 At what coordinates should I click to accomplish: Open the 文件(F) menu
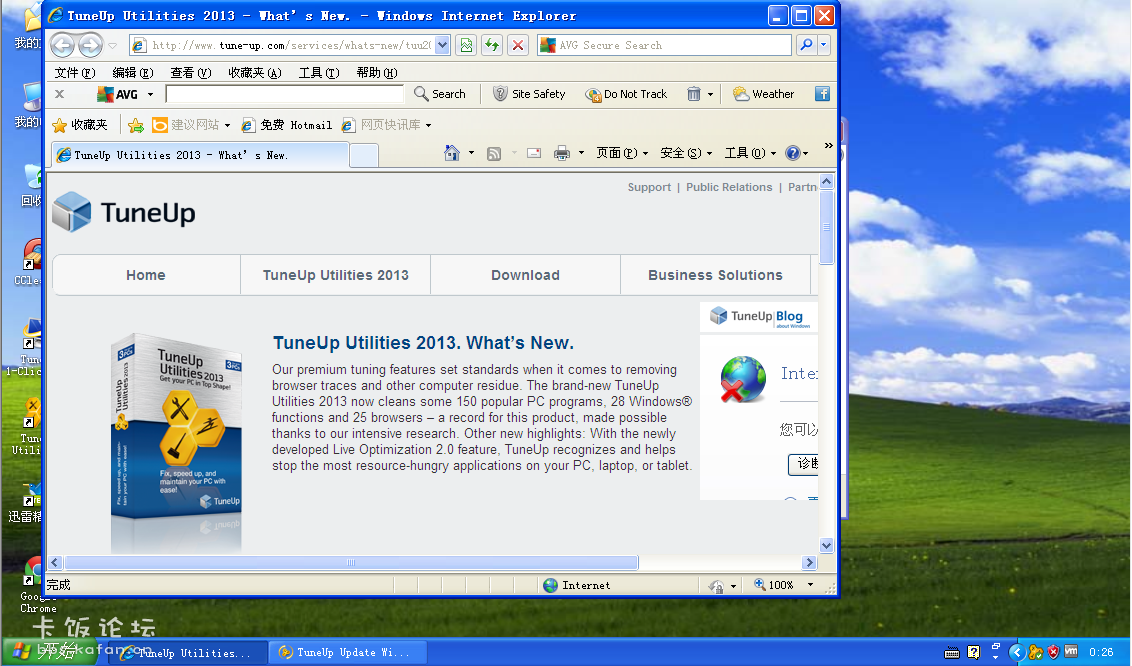point(74,73)
